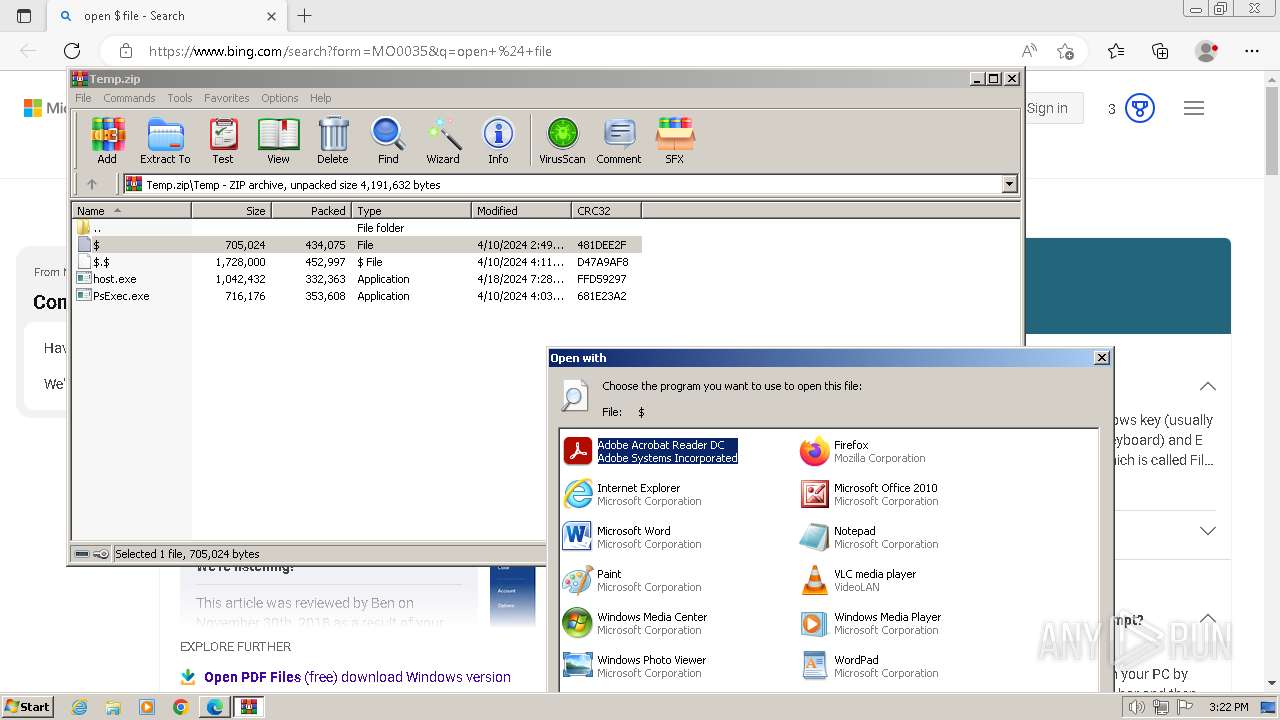Refresh the Edge browser page
Image resolution: width=1280 pixels, height=720 pixels.
pos(72,51)
